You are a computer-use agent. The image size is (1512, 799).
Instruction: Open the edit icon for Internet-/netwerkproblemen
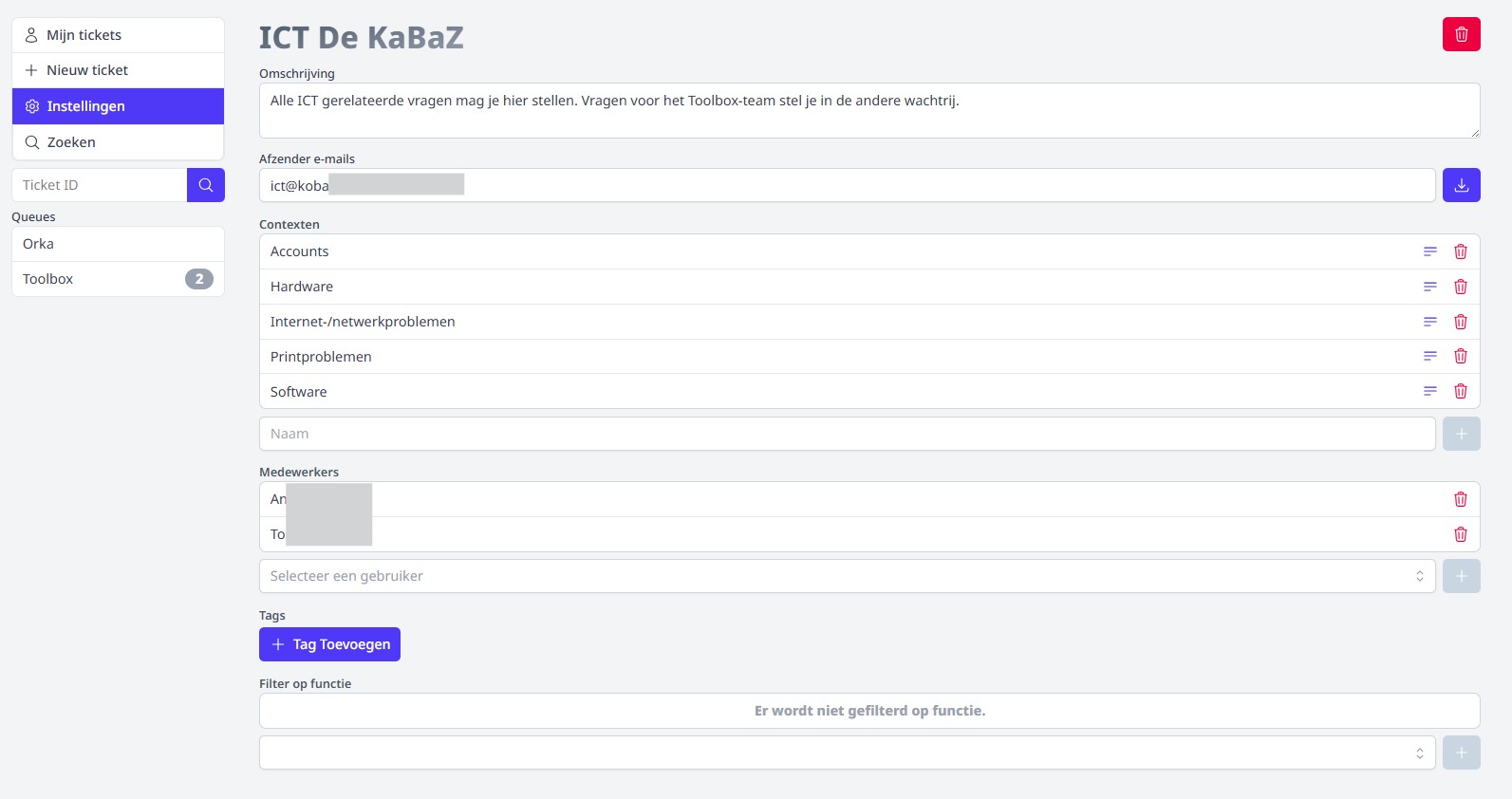(x=1430, y=321)
